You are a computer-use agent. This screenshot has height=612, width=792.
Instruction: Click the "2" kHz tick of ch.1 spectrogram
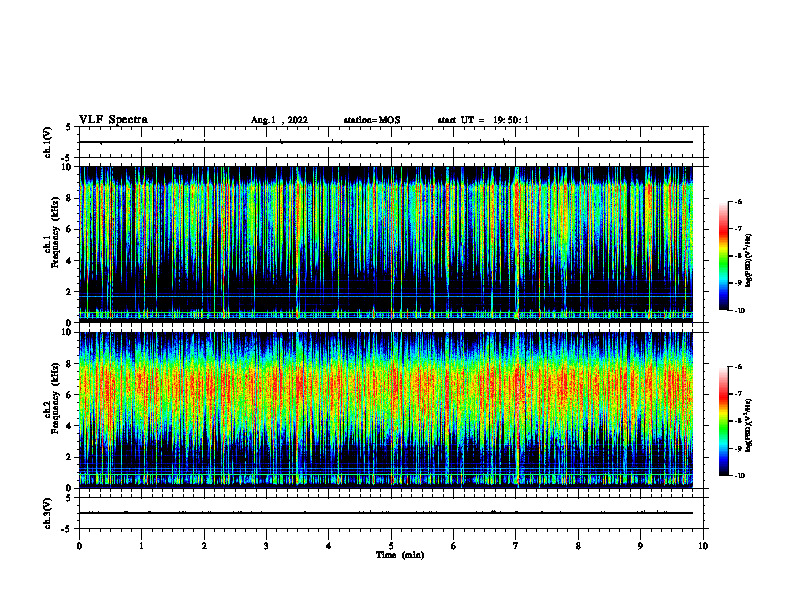pyautogui.click(x=70, y=292)
